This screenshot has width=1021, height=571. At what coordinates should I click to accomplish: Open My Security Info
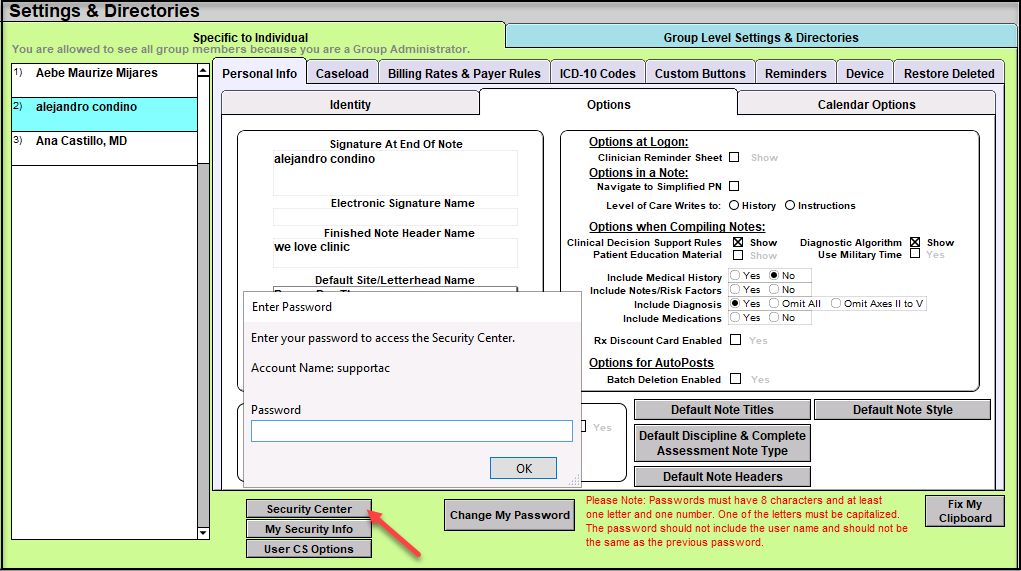click(309, 529)
